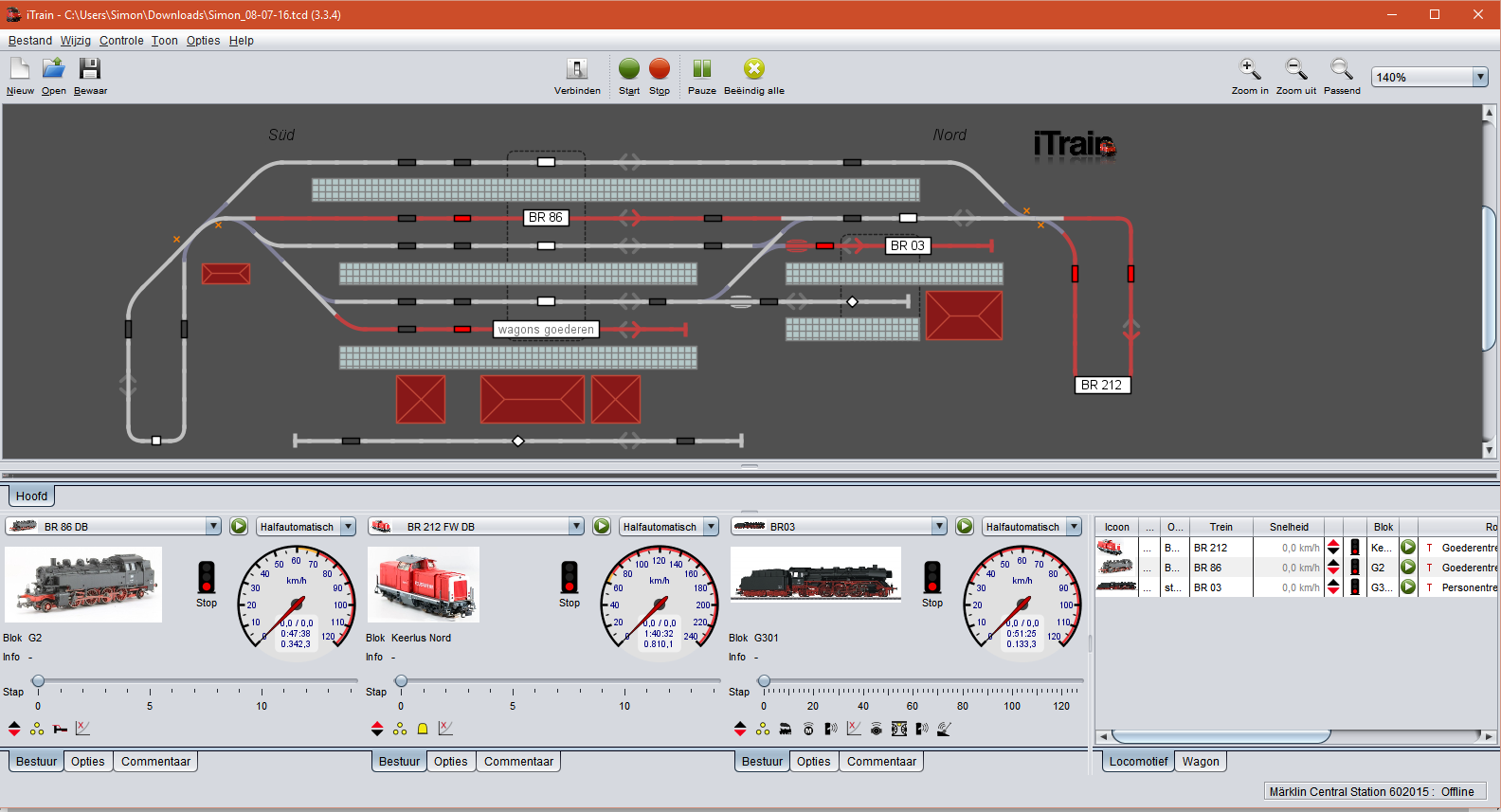Toggle BR03 Stop signal light
Image resolution: width=1501 pixels, height=812 pixels.
point(932,577)
